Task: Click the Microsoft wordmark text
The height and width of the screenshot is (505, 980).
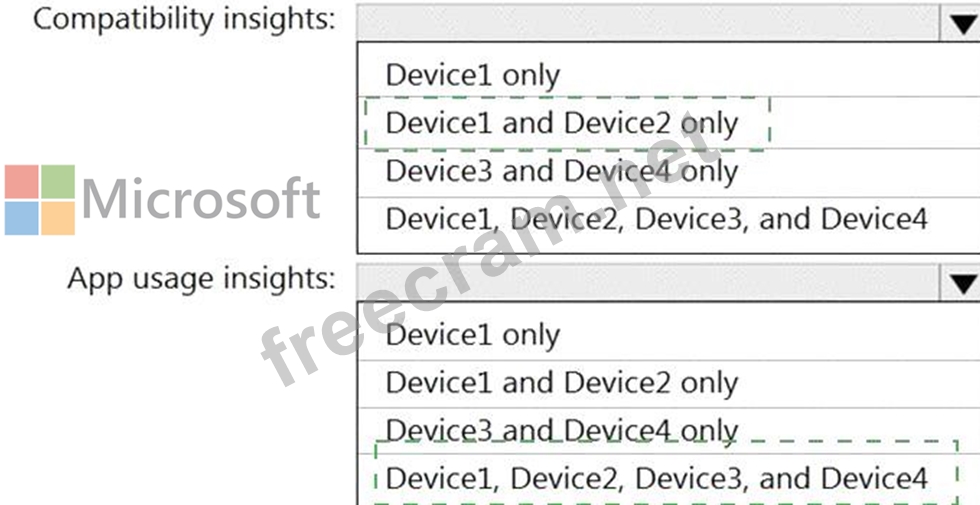Action: 201,199
